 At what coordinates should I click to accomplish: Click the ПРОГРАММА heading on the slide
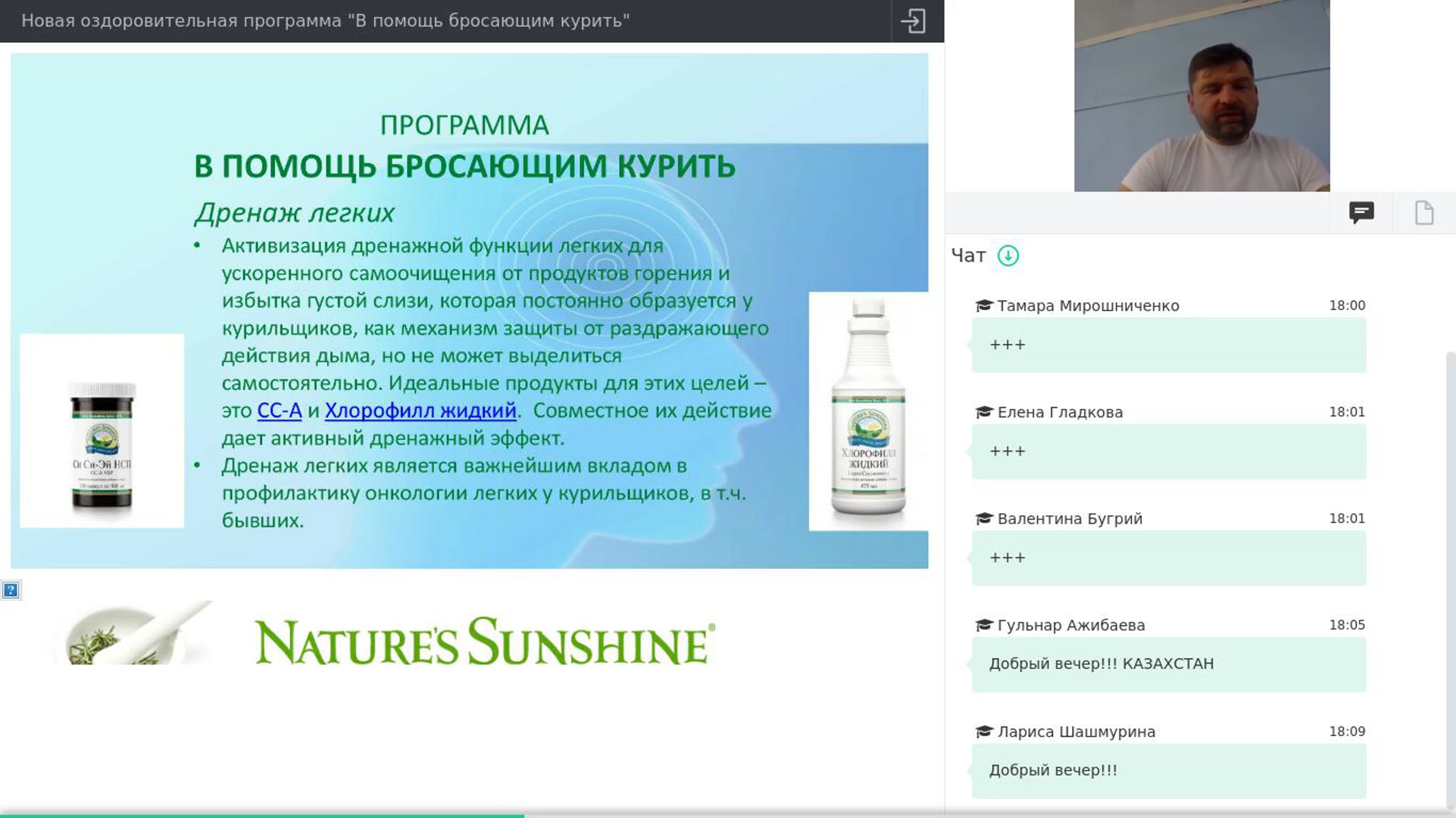coord(464,126)
